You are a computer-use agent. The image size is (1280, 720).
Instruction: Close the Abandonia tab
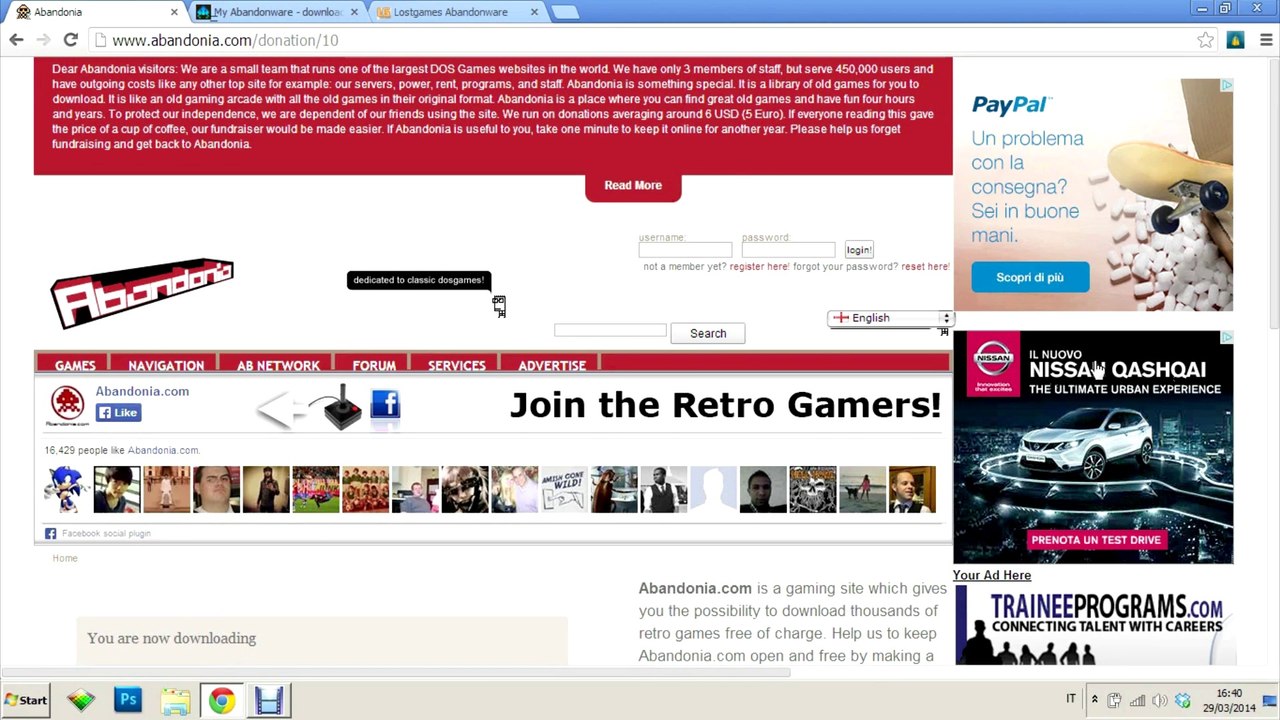tap(174, 12)
